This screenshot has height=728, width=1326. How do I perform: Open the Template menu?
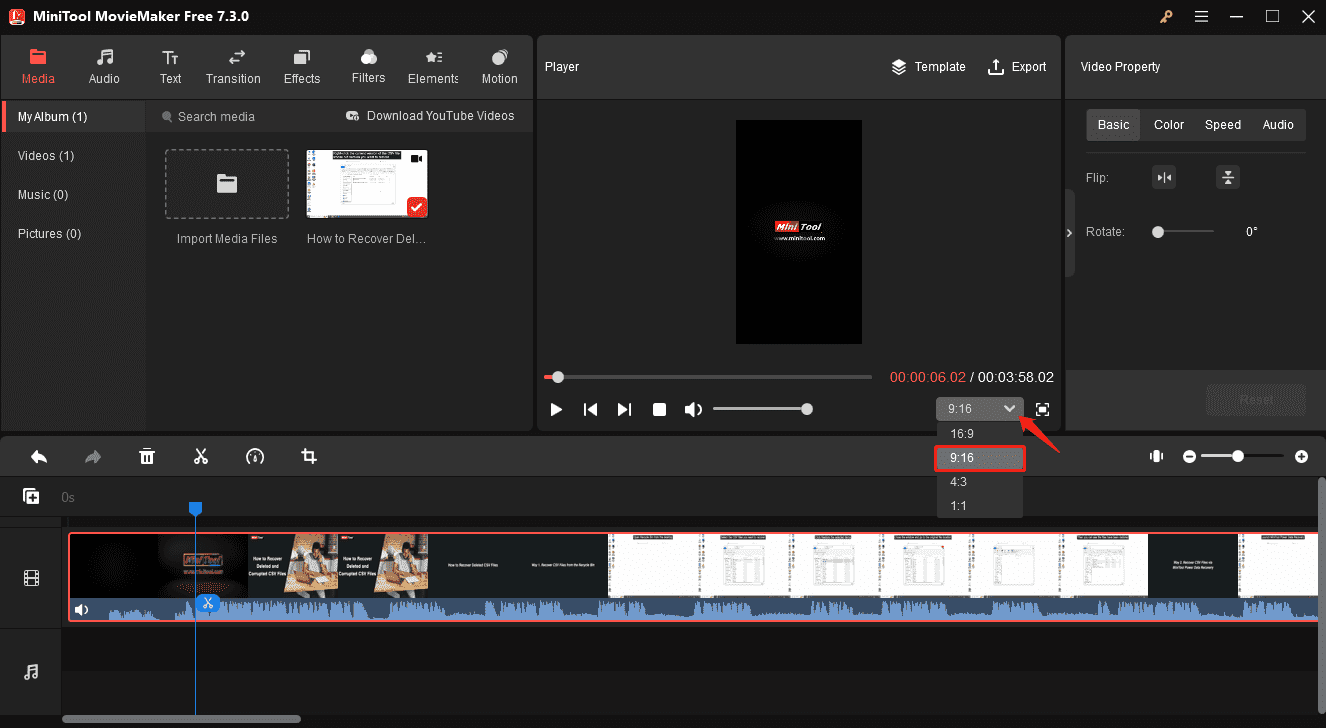[x=928, y=67]
